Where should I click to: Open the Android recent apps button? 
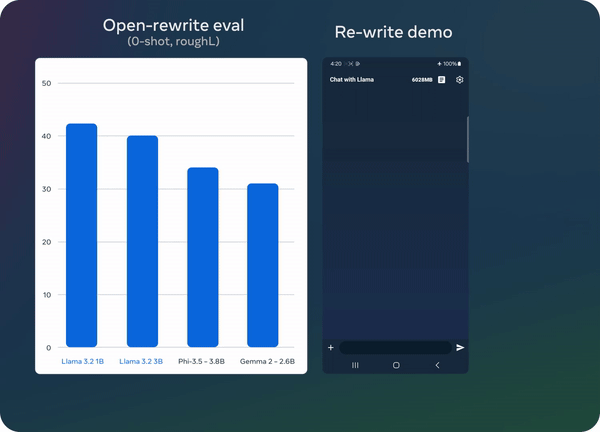(x=354, y=366)
